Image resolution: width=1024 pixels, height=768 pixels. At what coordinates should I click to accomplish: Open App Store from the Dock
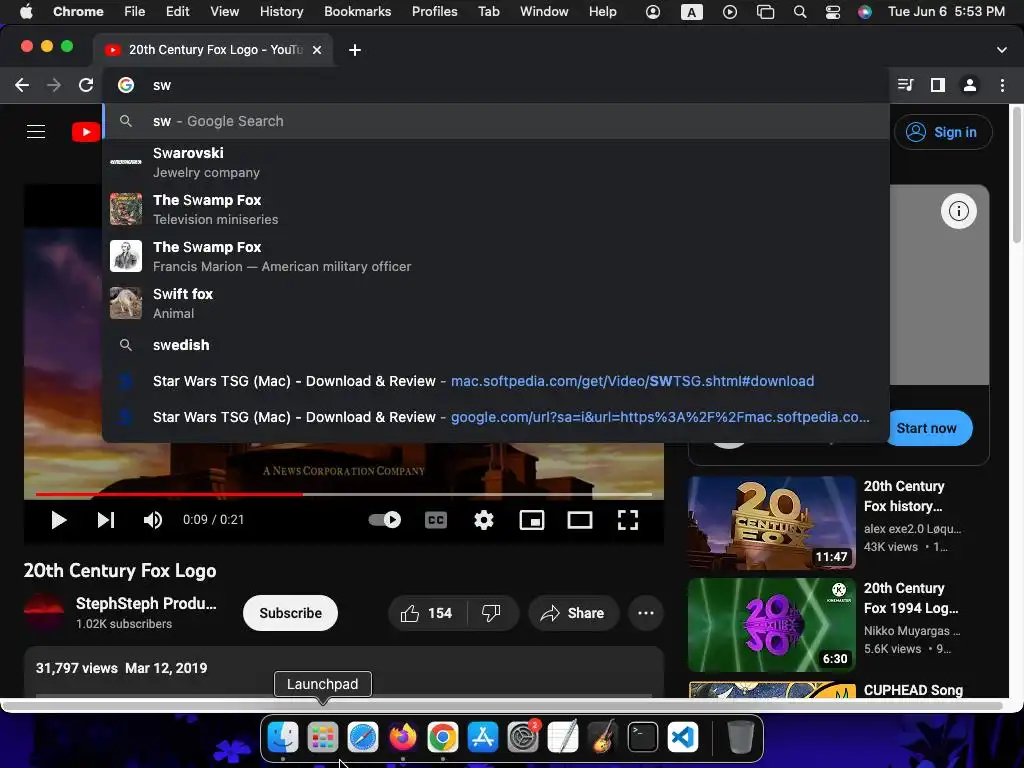click(483, 737)
